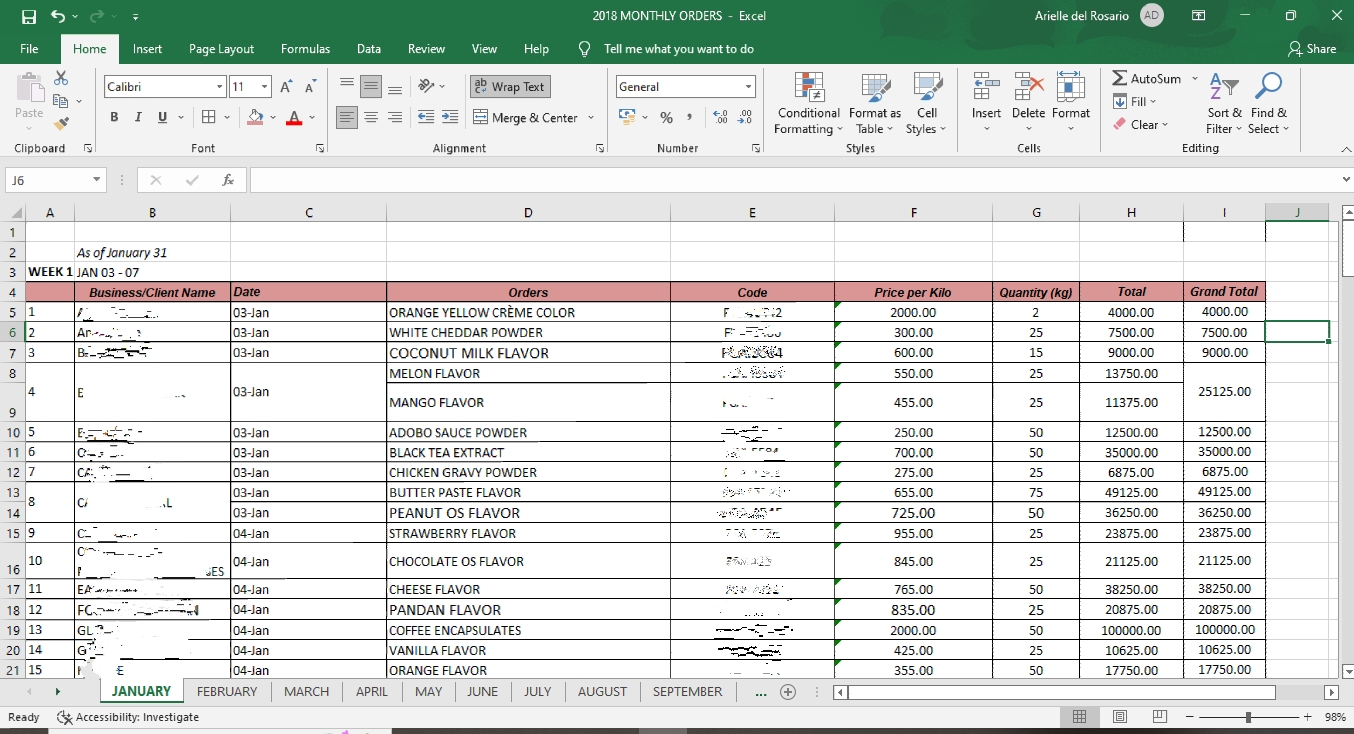Apply comma style number format
Screen dimensions: 1354x734
pyautogui.click(x=689, y=117)
